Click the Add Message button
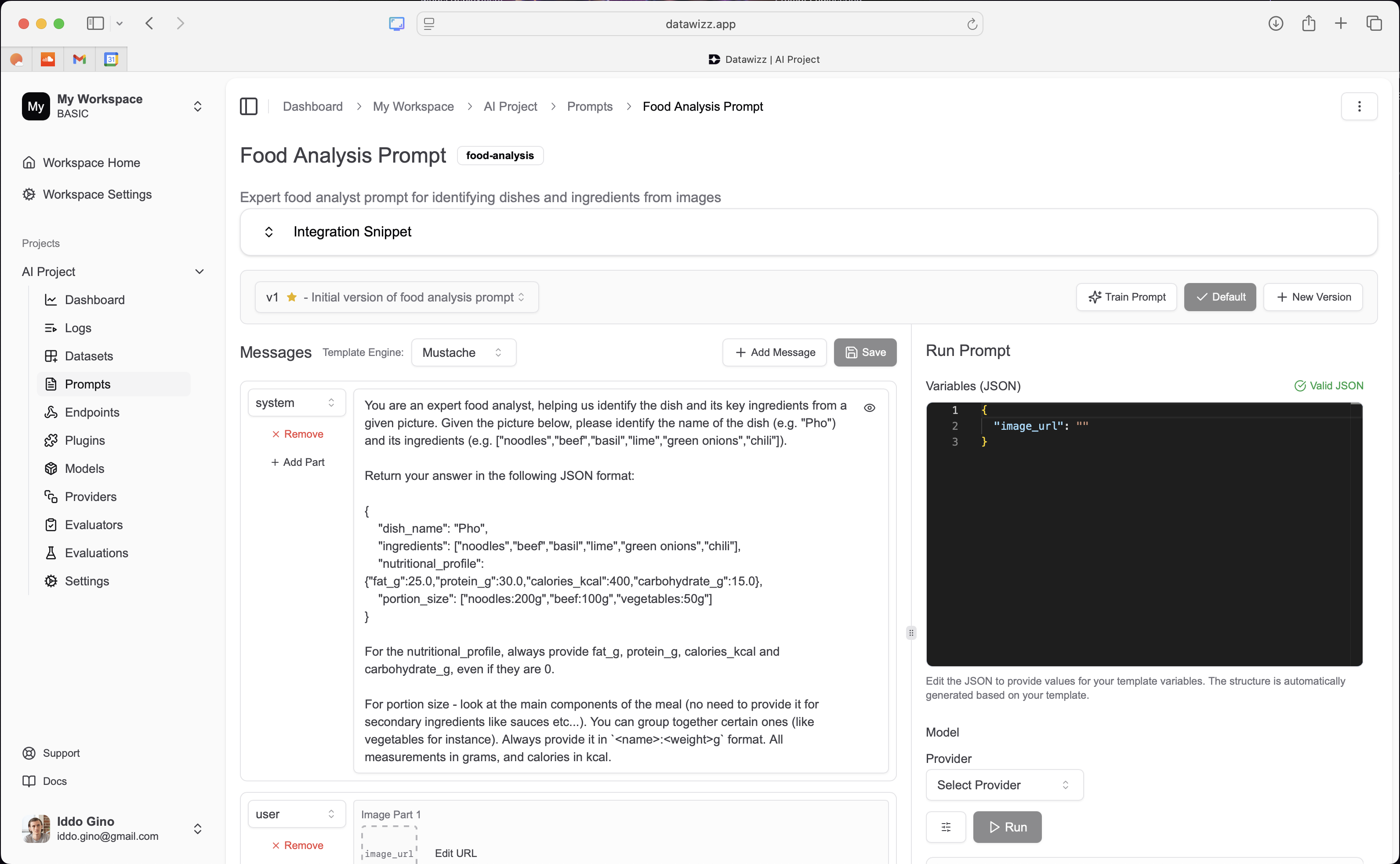 click(x=774, y=352)
